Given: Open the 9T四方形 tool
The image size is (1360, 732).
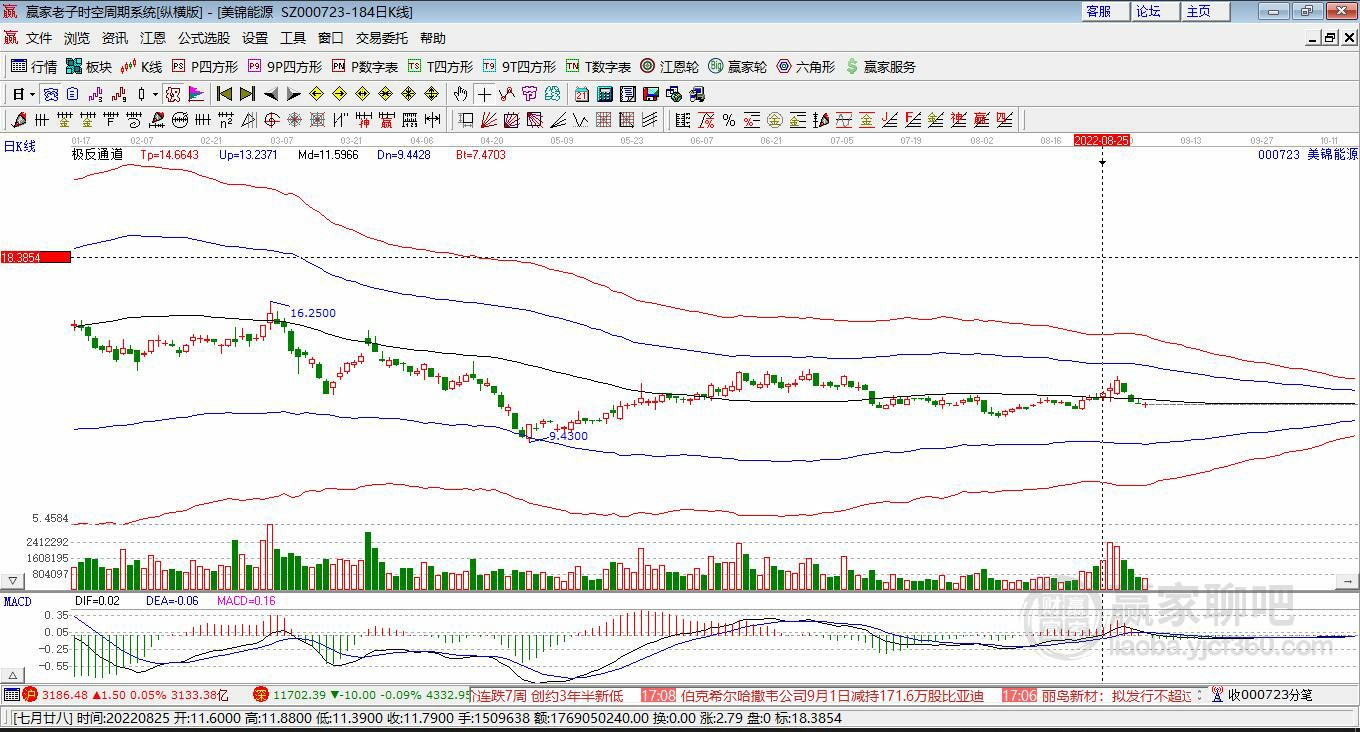Looking at the screenshot, I should (519, 67).
